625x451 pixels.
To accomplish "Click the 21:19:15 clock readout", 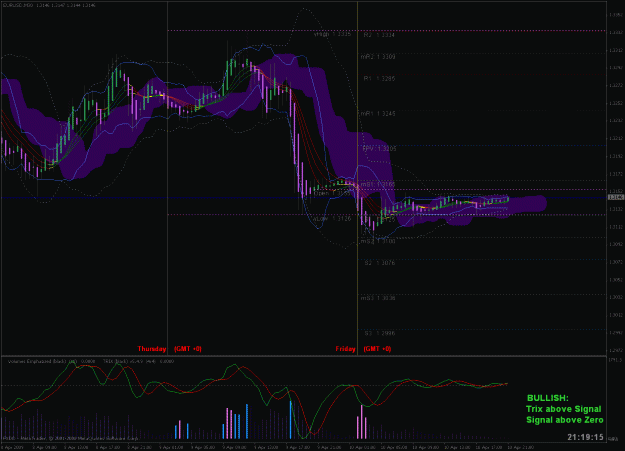I will [x=585, y=437].
